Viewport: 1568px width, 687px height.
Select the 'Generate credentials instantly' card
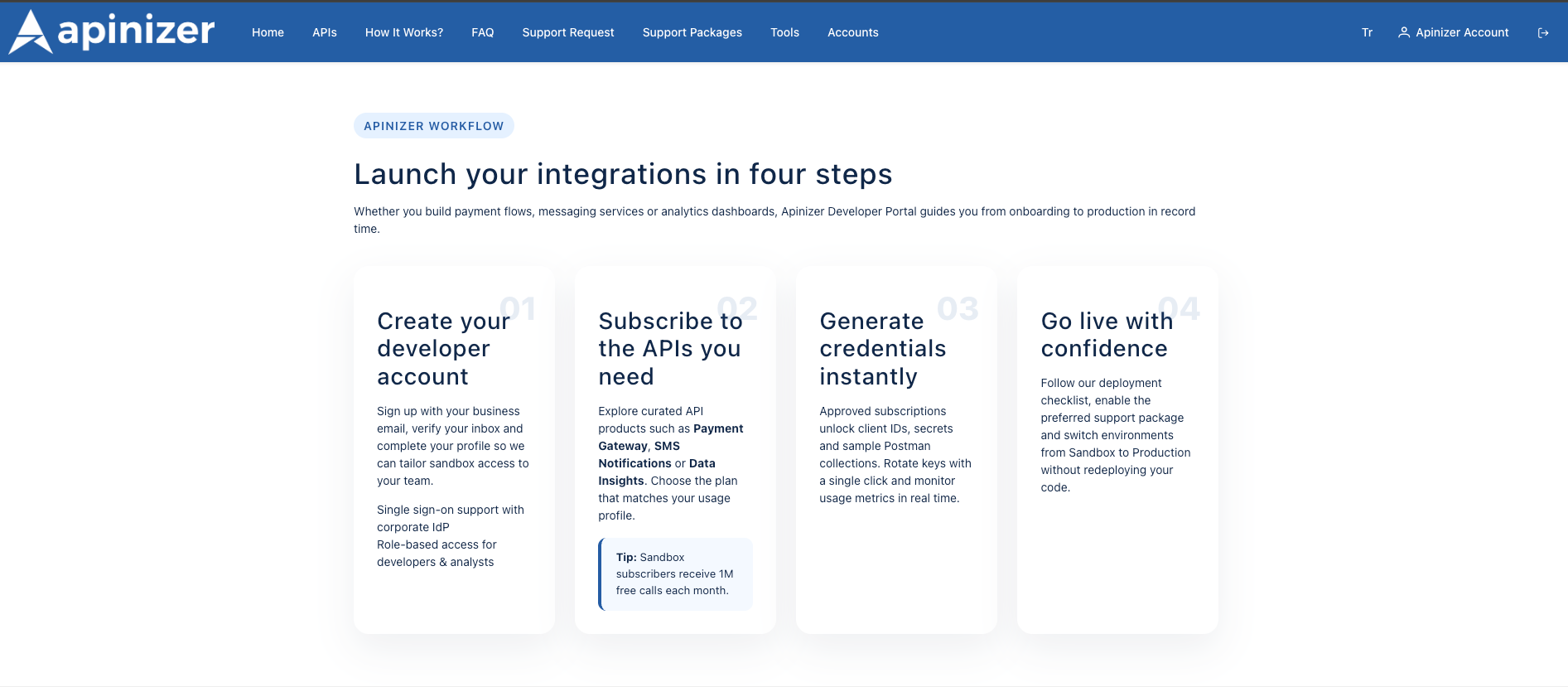tap(896, 449)
